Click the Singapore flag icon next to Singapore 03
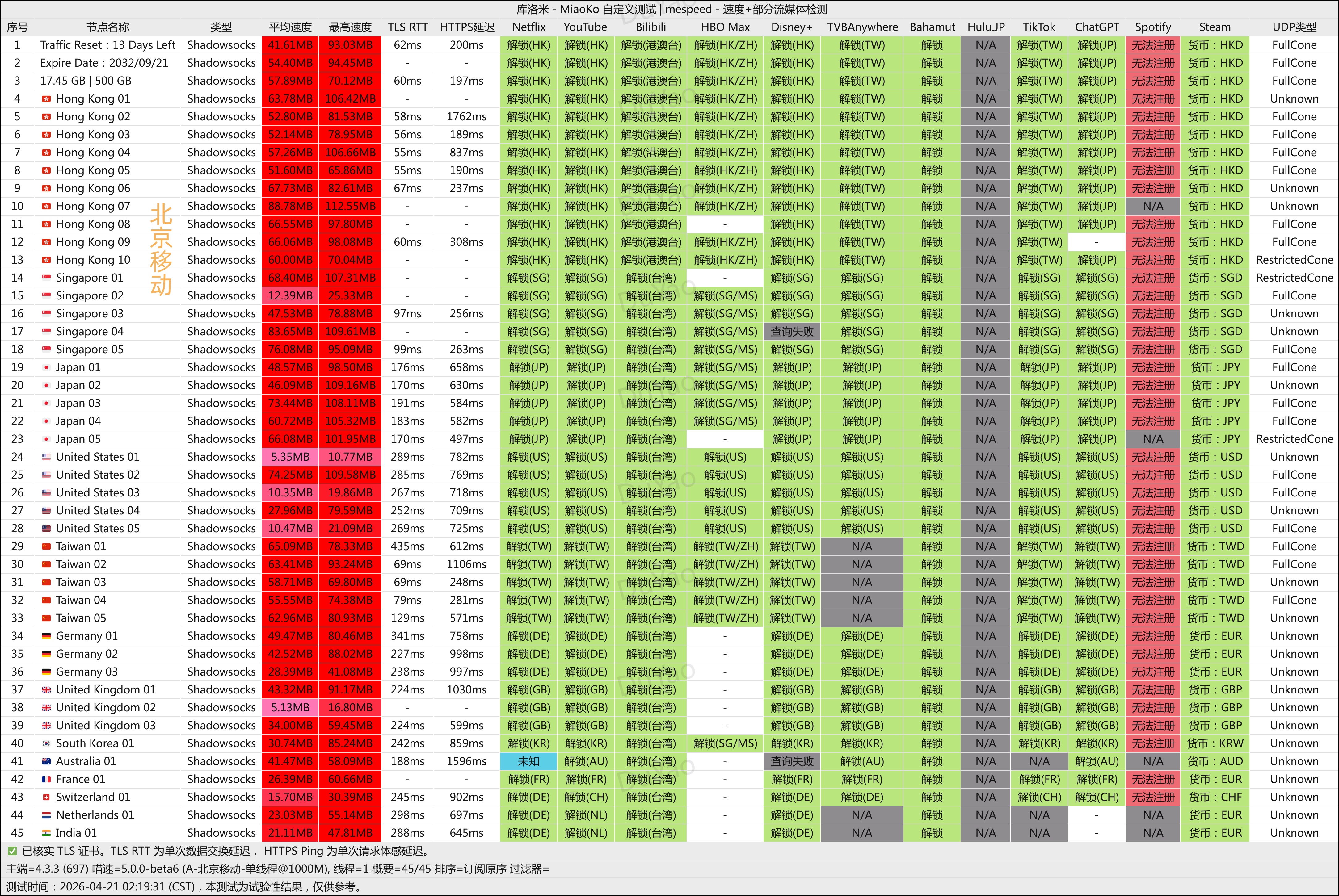 [46, 314]
